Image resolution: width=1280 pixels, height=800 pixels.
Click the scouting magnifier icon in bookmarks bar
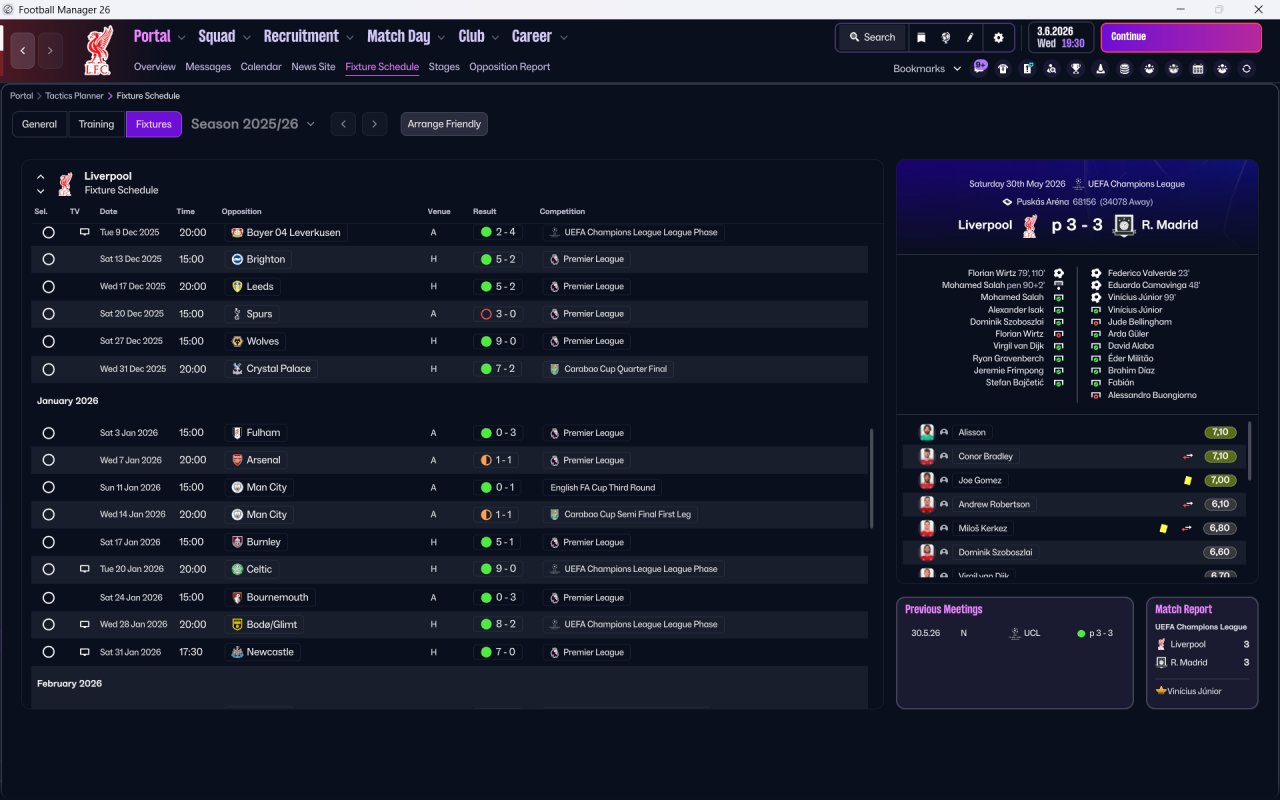(x=1051, y=69)
